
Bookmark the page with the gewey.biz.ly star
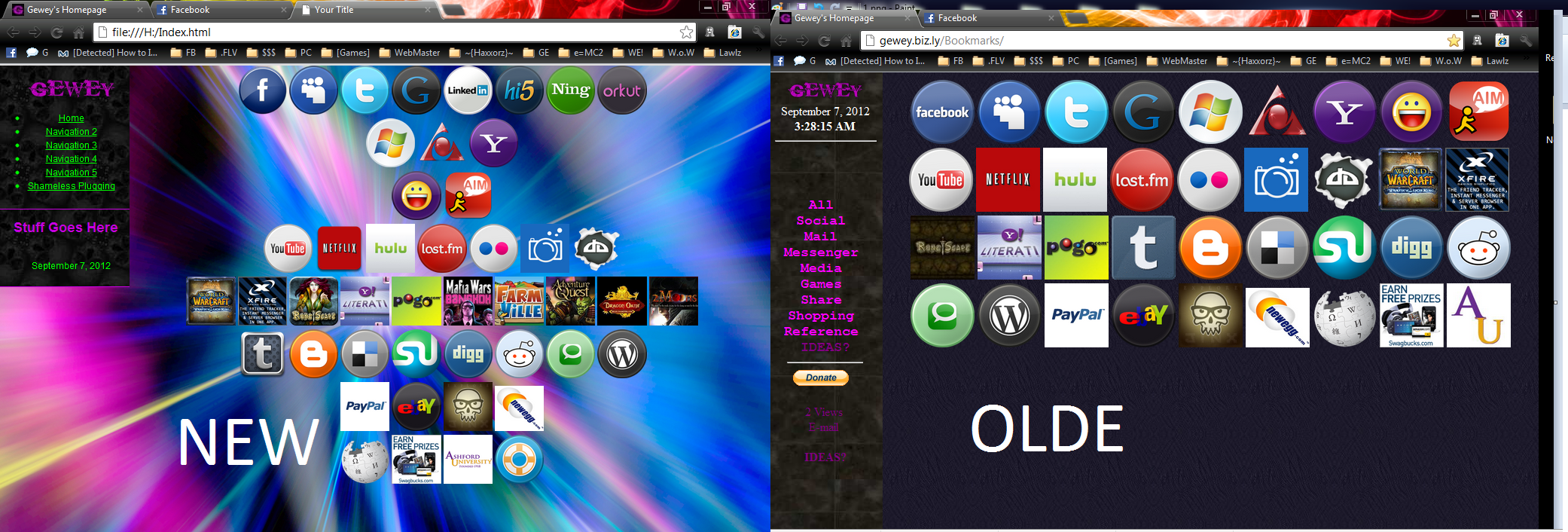click(x=1454, y=41)
